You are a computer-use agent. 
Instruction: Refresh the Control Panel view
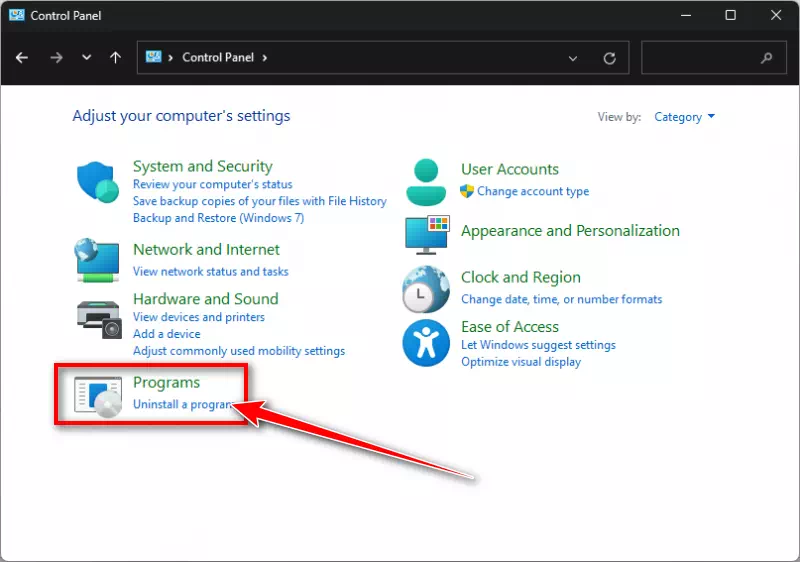click(x=609, y=58)
